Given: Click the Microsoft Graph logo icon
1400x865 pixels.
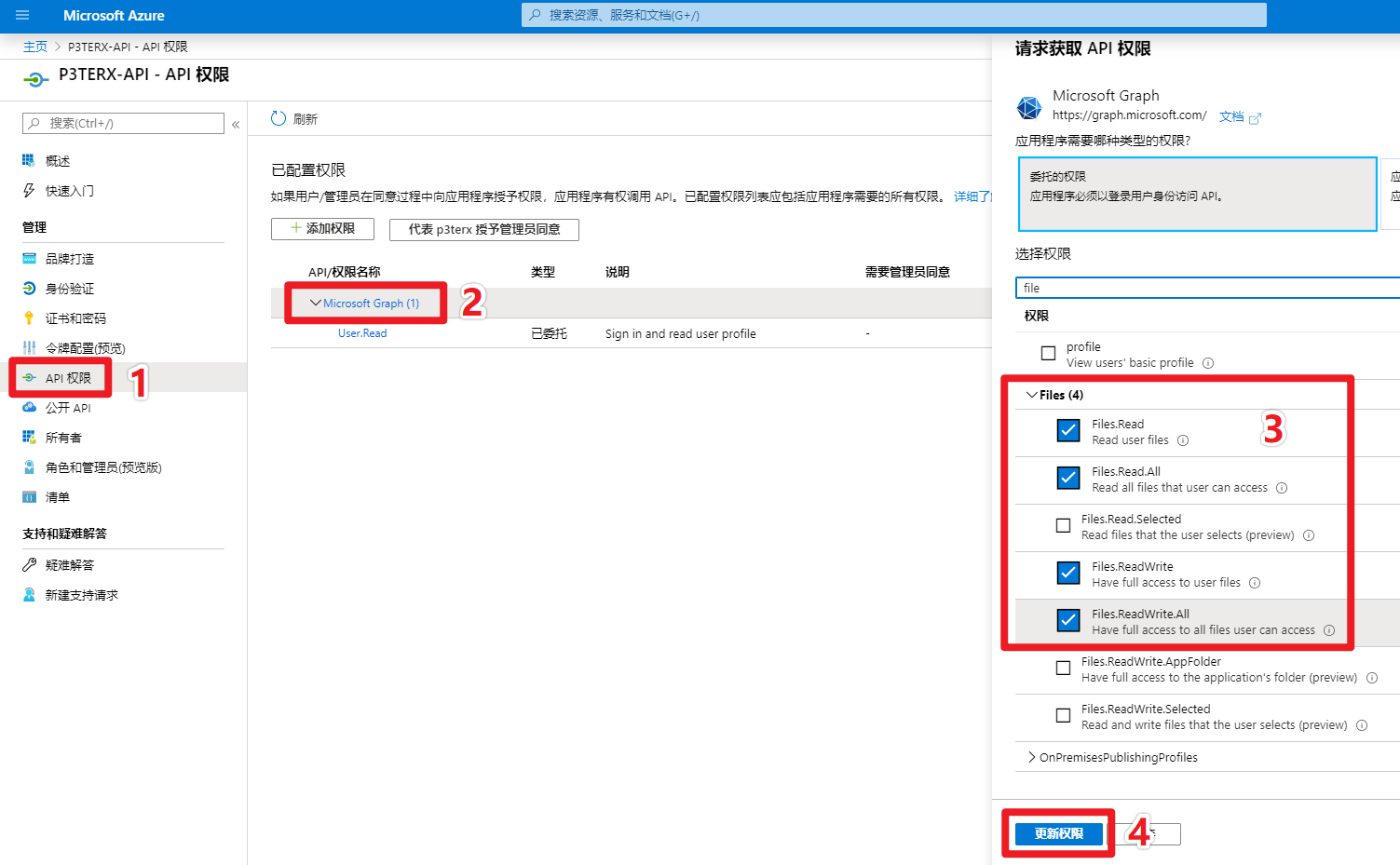Looking at the screenshot, I should [1029, 108].
